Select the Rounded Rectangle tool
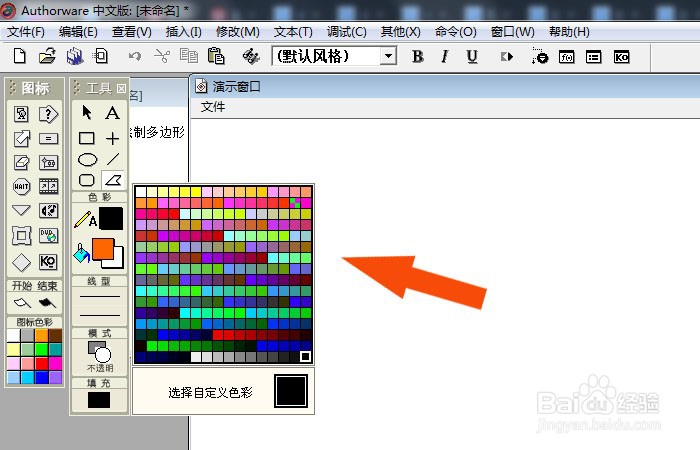Viewport: 700px width, 450px height. pos(87,180)
